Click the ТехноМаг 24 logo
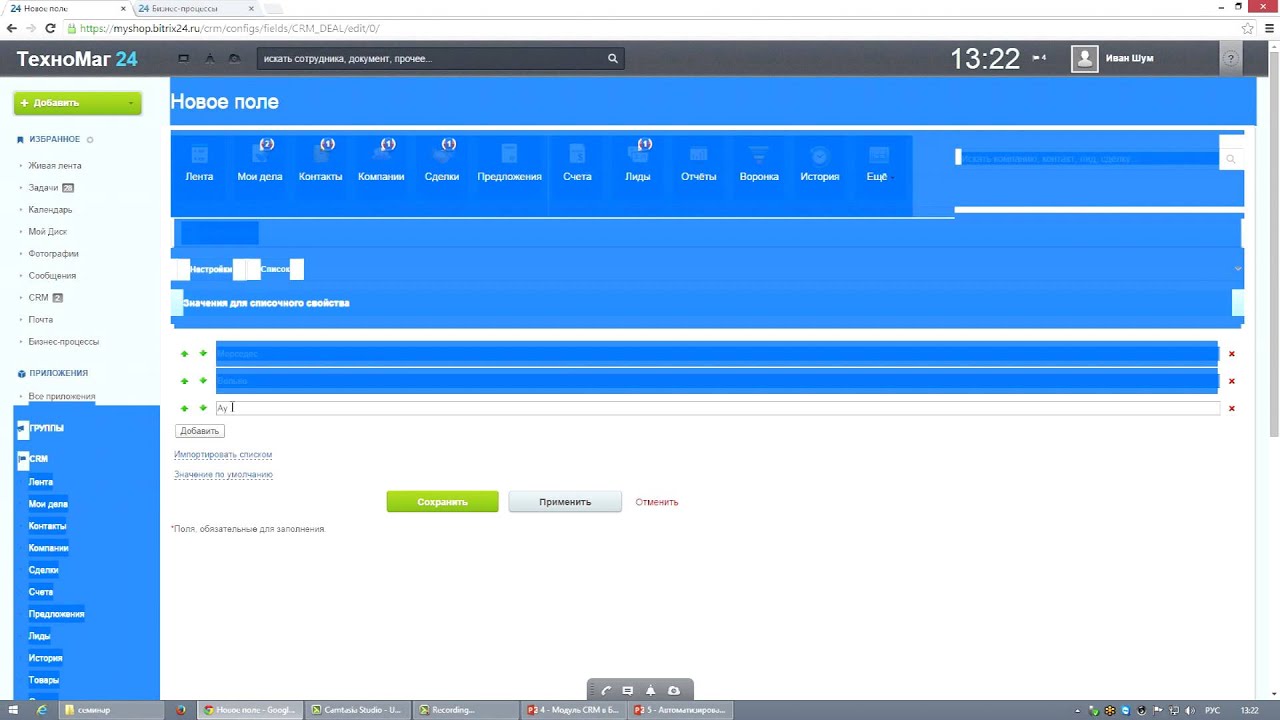Viewport: 1280px width, 720px height. click(x=77, y=59)
